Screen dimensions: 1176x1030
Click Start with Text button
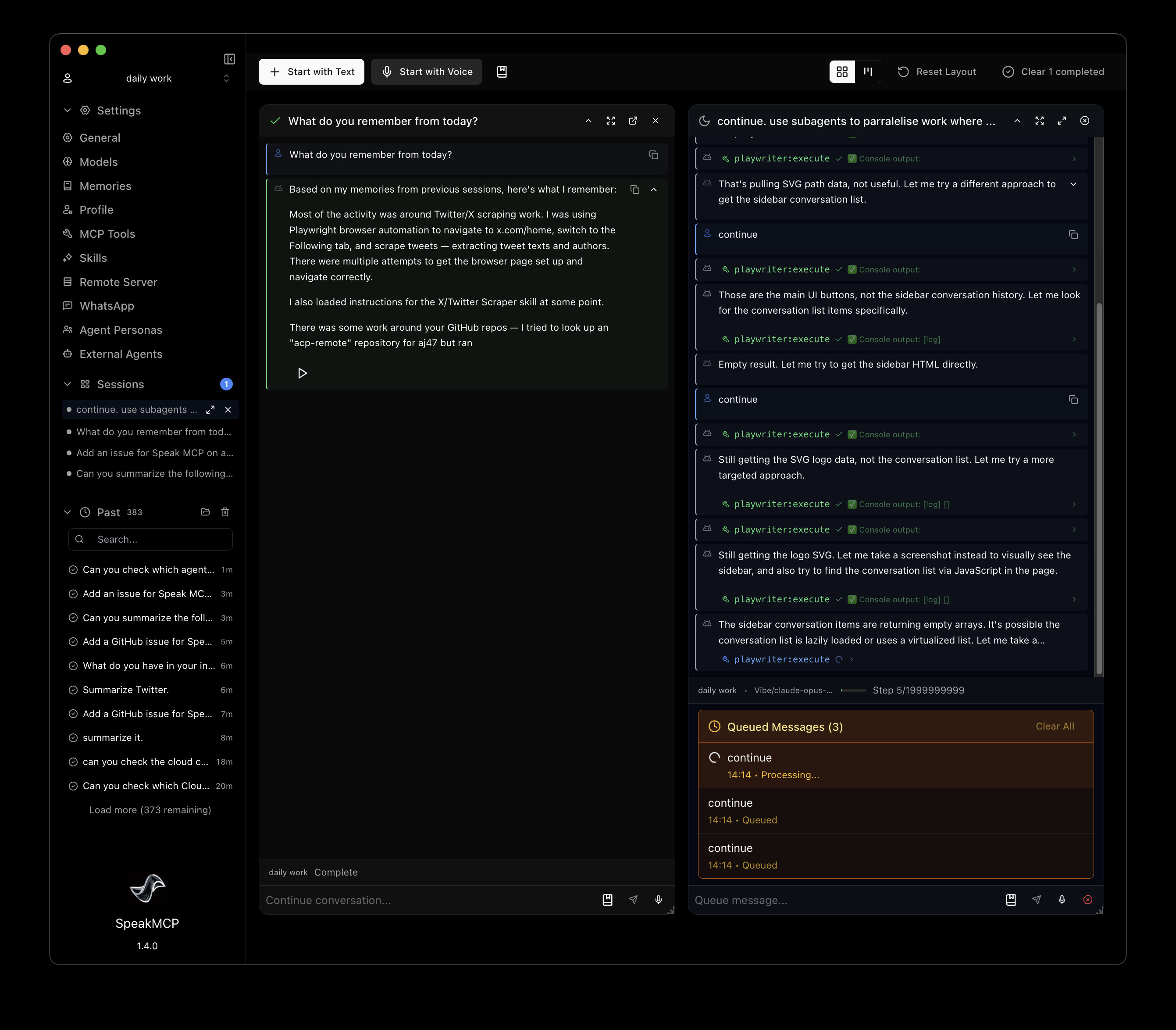tap(311, 72)
